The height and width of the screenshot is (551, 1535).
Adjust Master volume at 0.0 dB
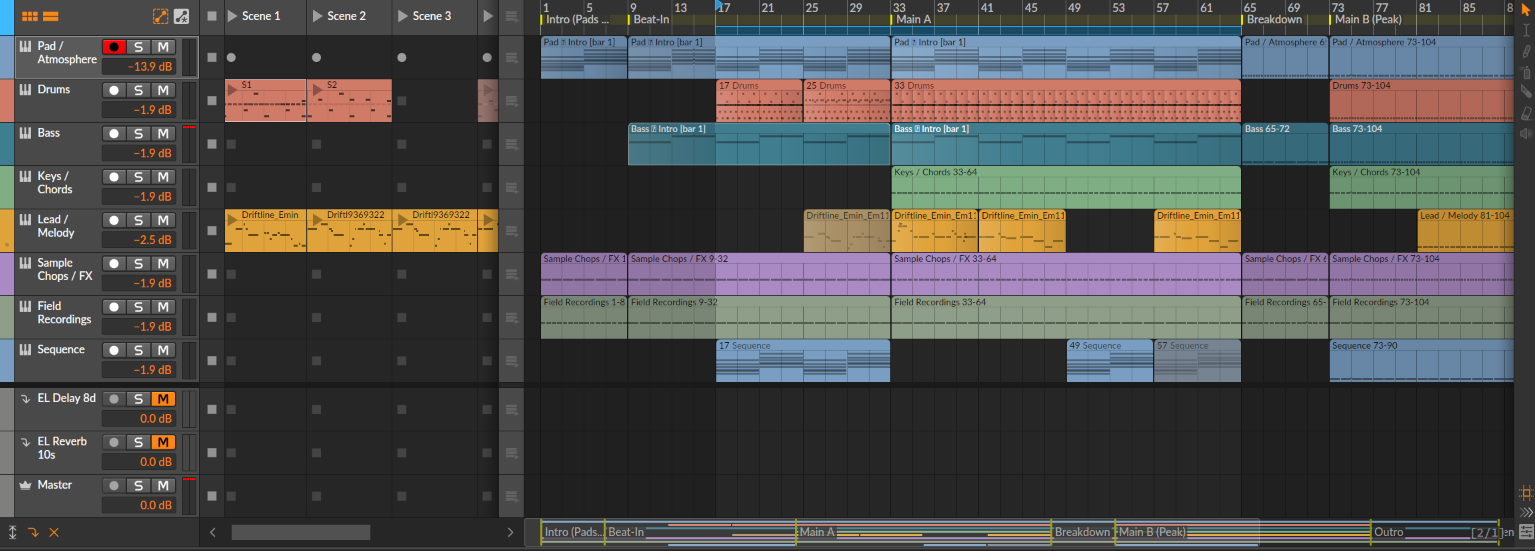coord(138,505)
